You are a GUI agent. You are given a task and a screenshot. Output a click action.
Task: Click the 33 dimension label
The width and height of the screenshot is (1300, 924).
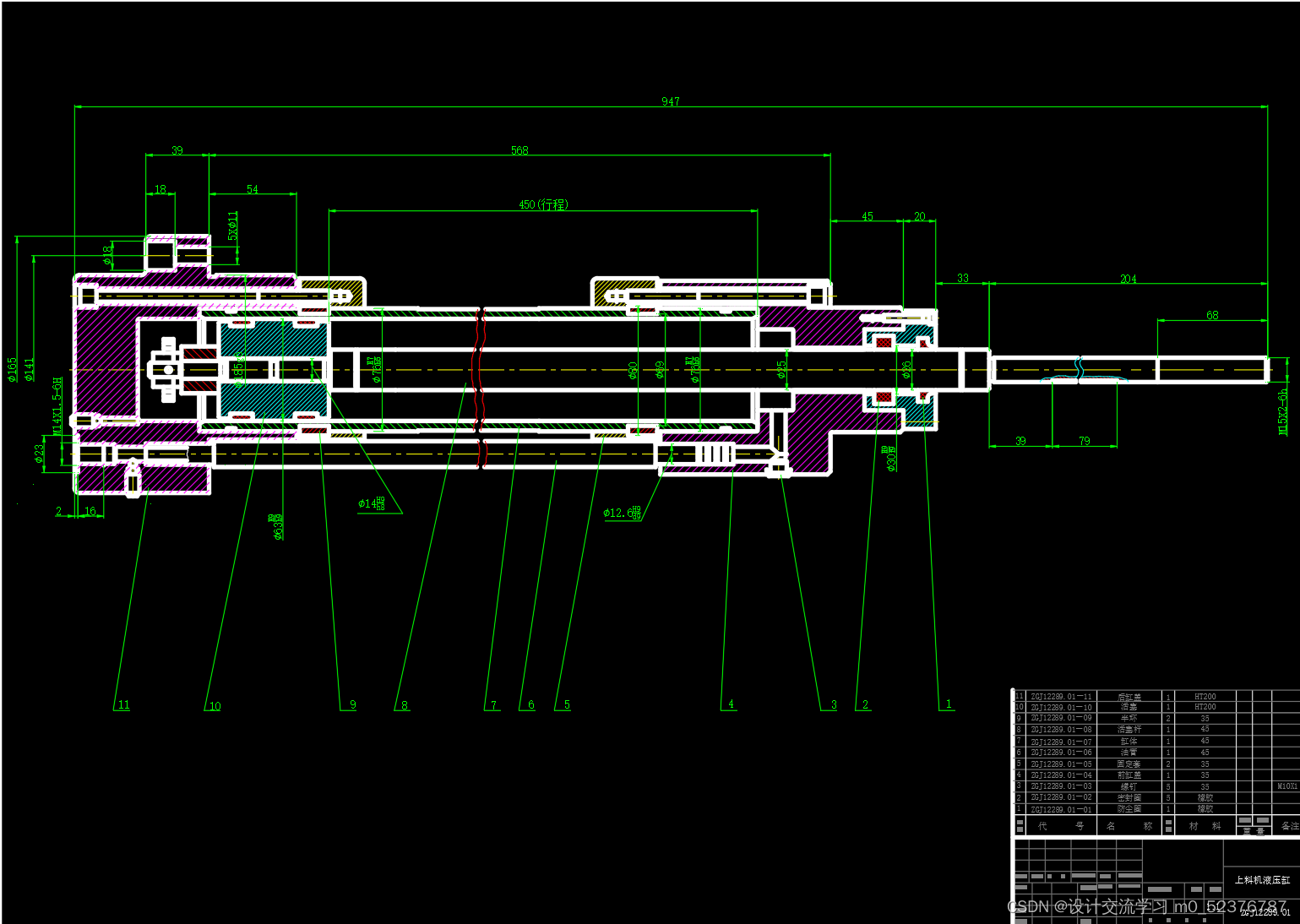click(963, 278)
